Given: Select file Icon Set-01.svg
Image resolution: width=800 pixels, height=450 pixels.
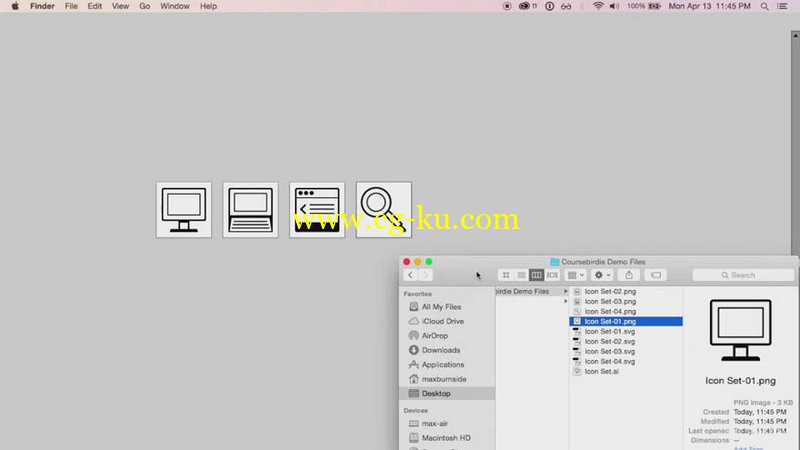Looking at the screenshot, I should click(x=610, y=331).
